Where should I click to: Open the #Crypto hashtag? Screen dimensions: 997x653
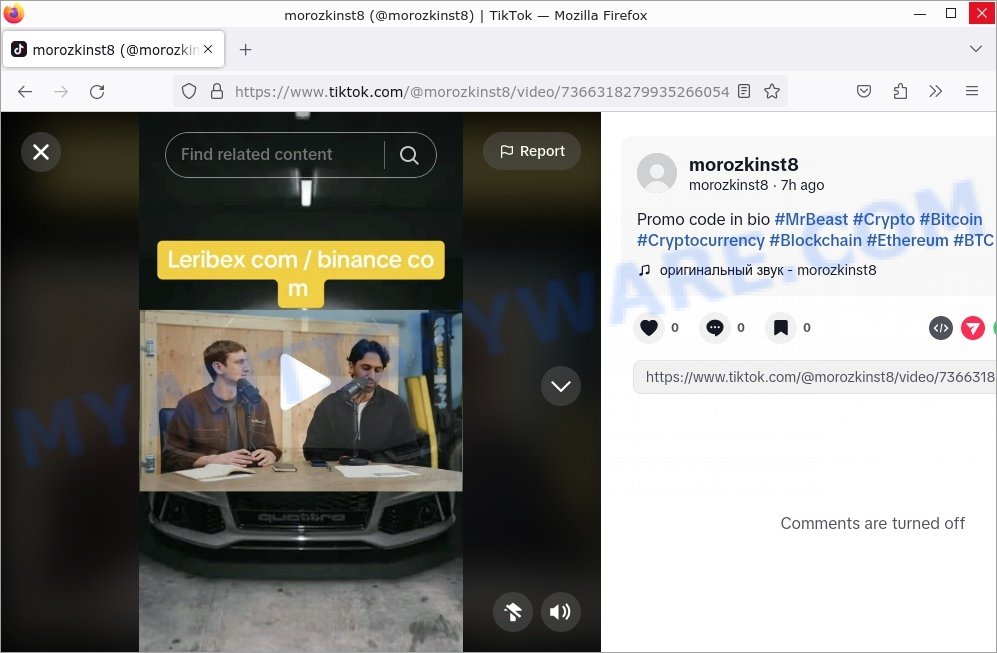pos(883,219)
